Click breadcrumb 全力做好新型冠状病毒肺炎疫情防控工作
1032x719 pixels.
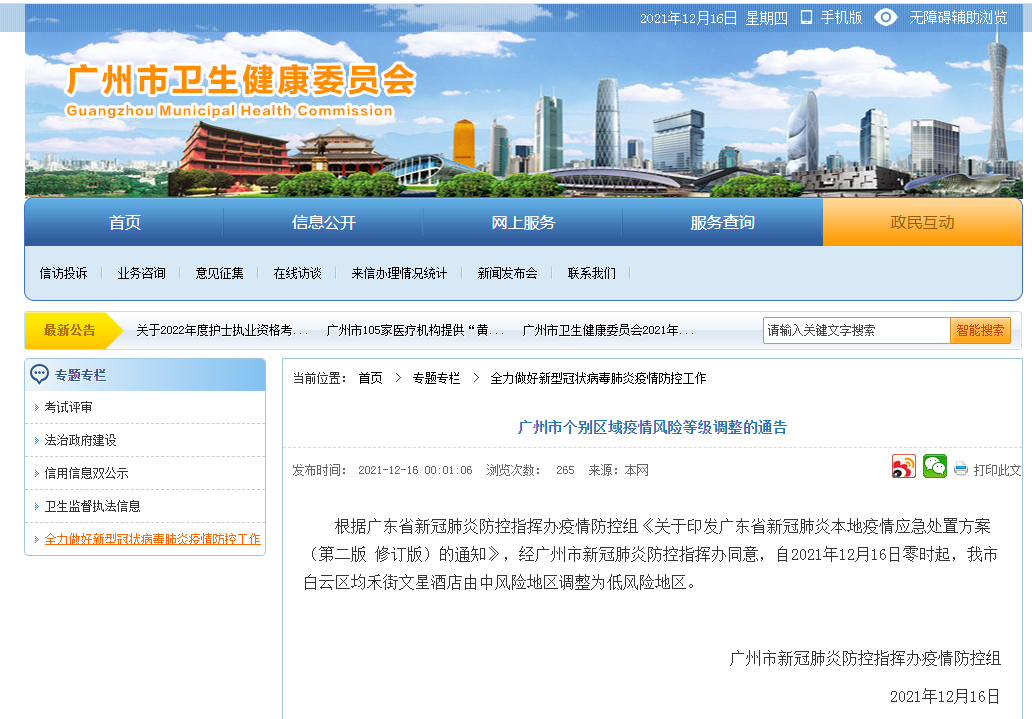click(598, 379)
